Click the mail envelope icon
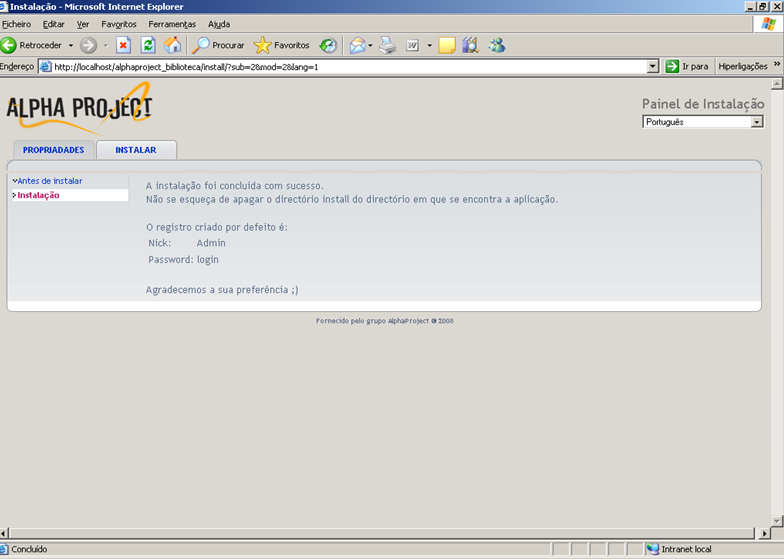 click(357, 46)
